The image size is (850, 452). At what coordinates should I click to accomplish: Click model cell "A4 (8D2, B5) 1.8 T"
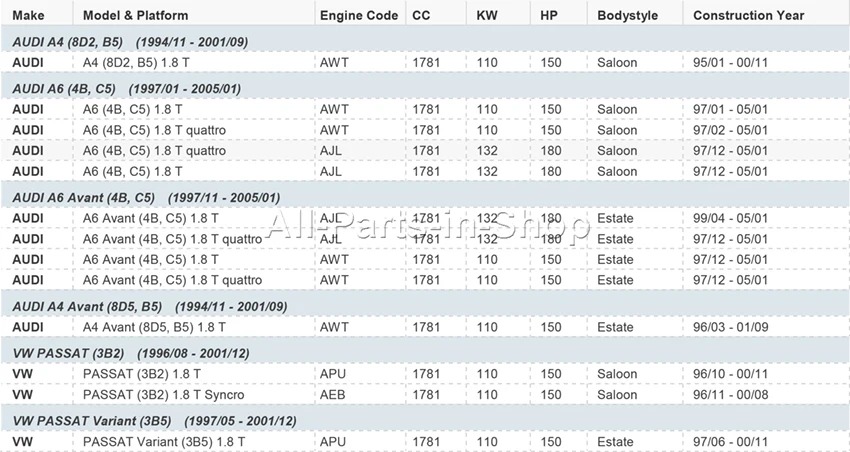(x=136, y=63)
